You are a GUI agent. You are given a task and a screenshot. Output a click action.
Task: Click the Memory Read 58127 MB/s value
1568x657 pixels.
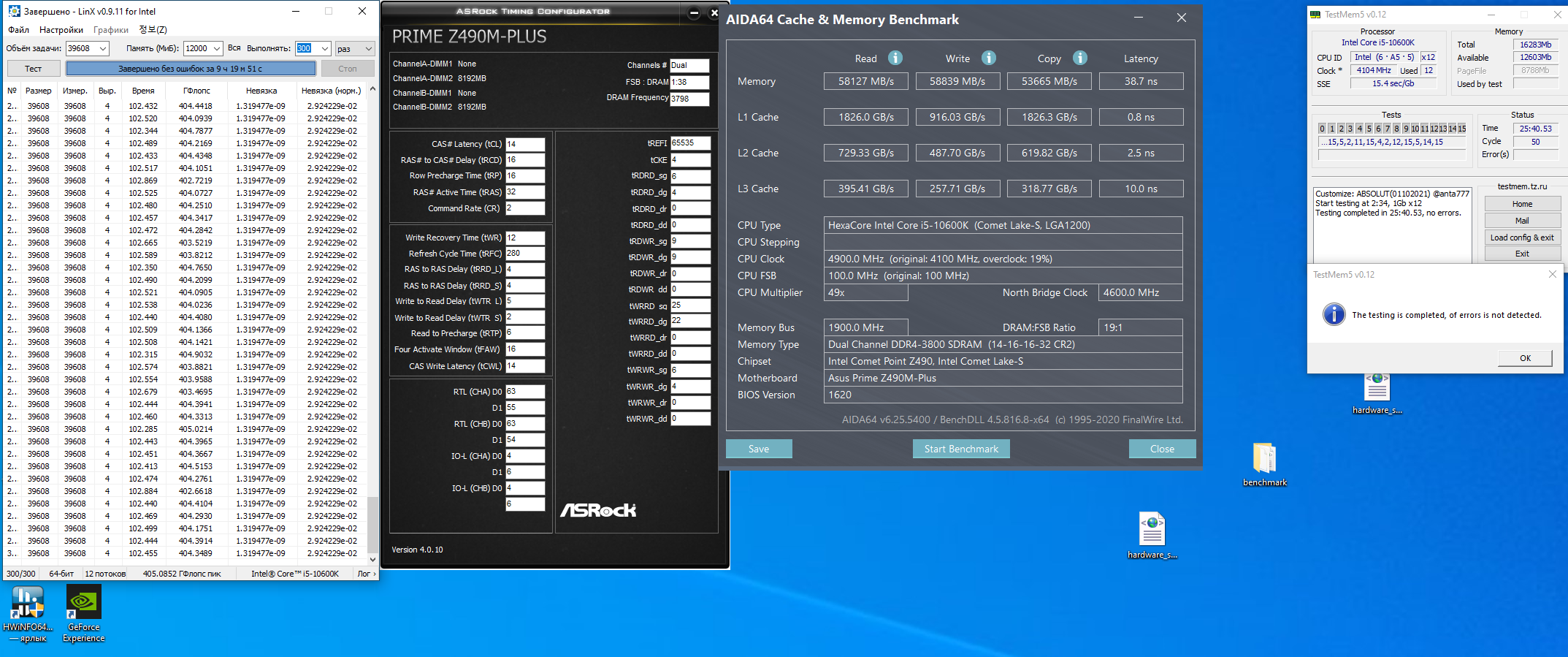[x=866, y=81]
